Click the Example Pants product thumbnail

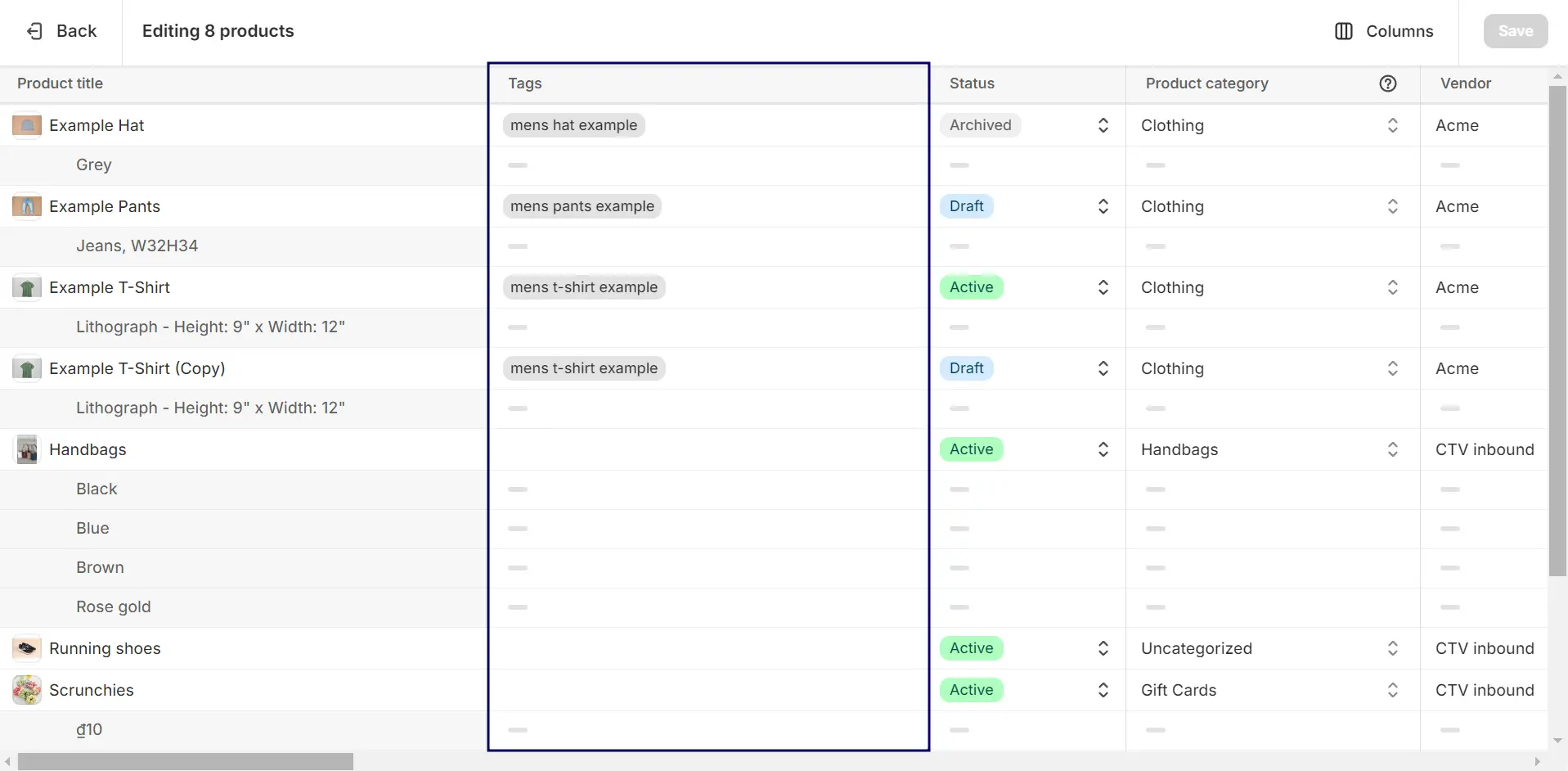click(x=27, y=206)
